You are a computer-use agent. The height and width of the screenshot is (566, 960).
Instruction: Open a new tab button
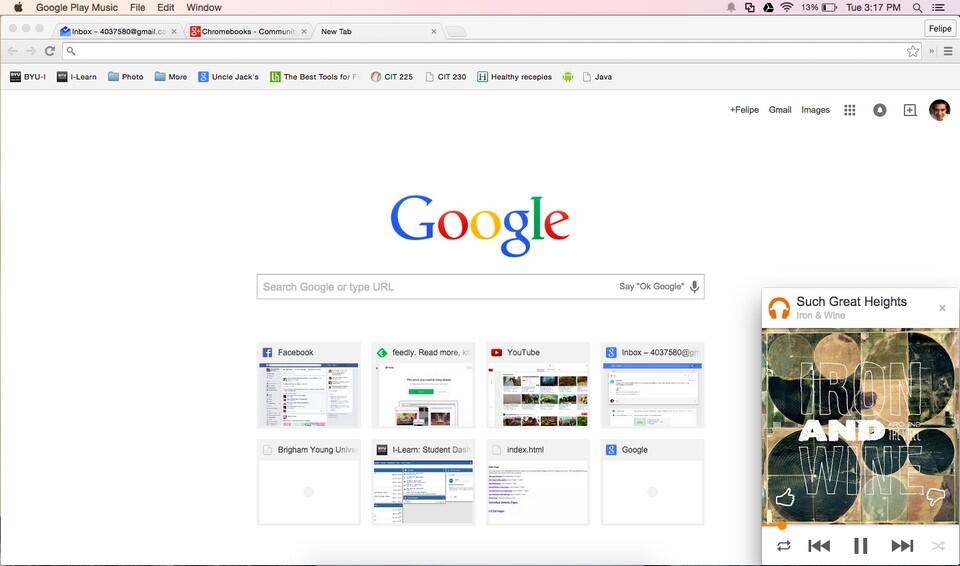pyautogui.click(x=456, y=32)
